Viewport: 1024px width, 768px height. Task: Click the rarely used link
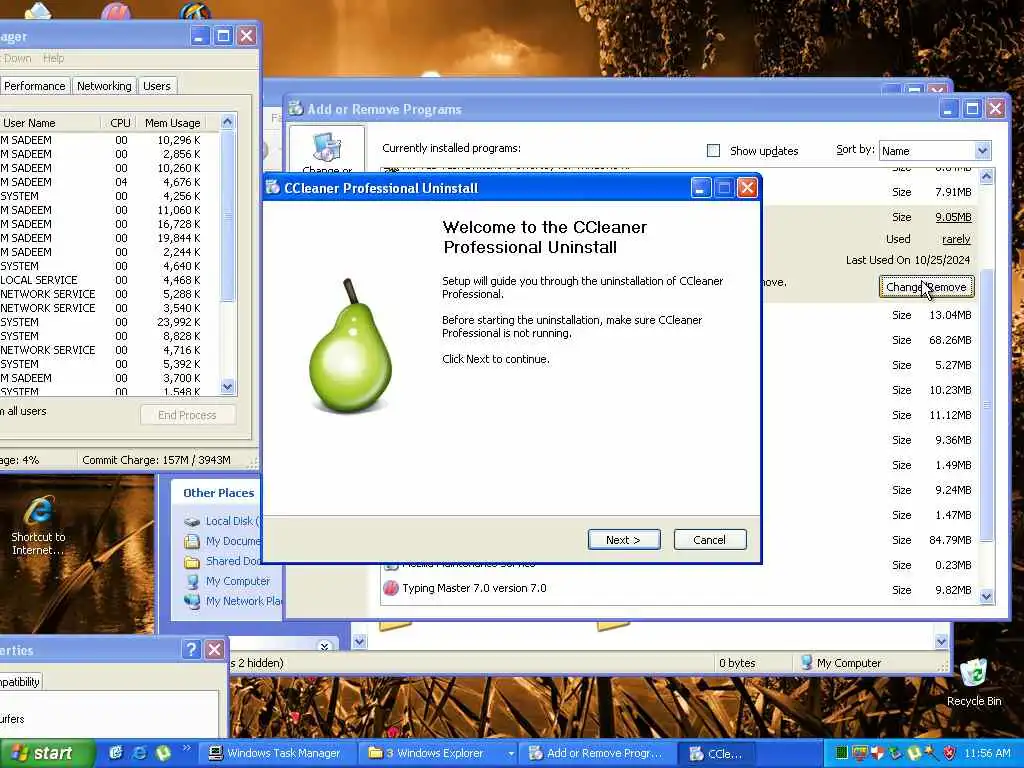click(x=956, y=239)
